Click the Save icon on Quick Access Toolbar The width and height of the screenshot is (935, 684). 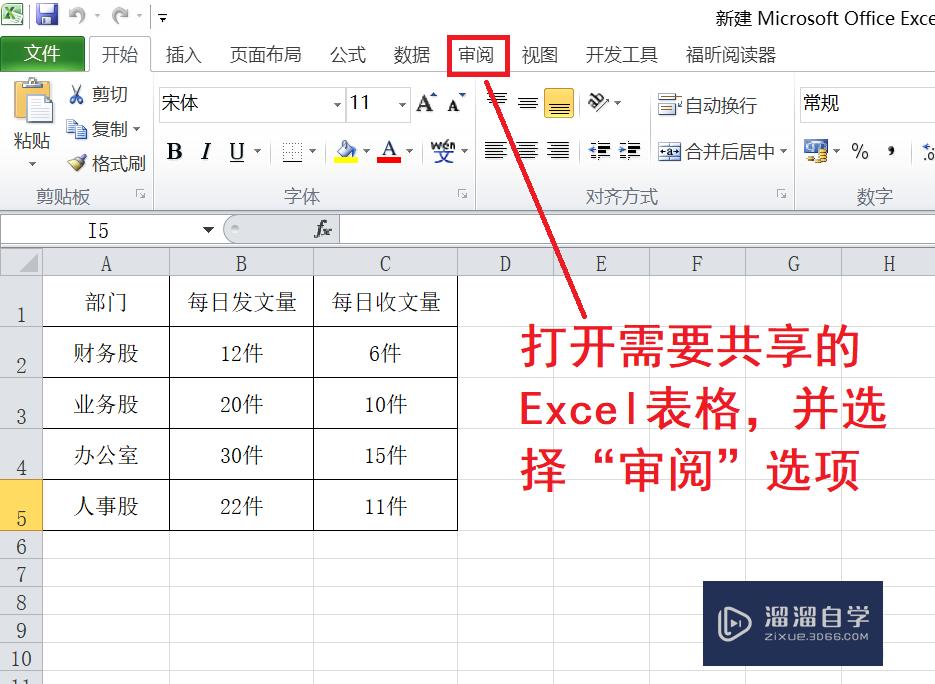(x=47, y=12)
